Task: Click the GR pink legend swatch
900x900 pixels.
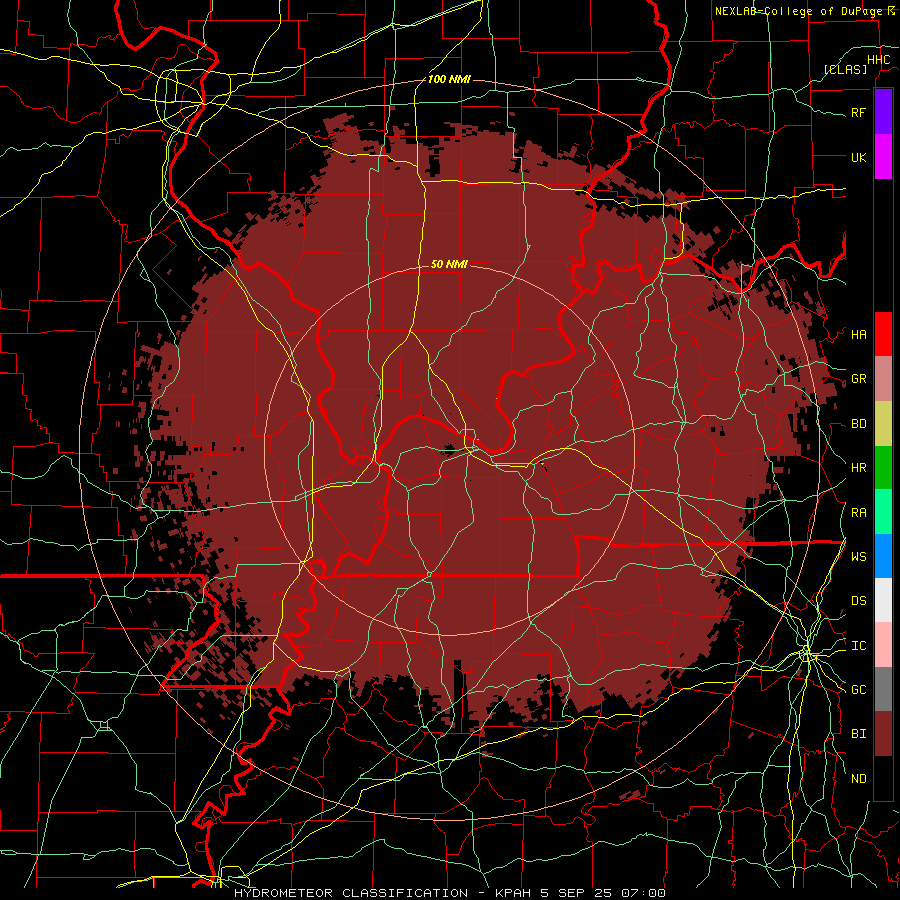Action: coord(883,378)
